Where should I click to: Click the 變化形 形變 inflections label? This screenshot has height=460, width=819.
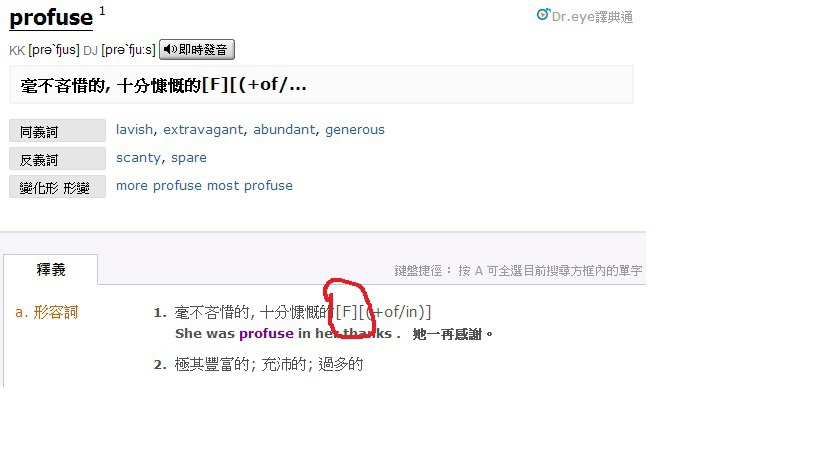(57, 187)
